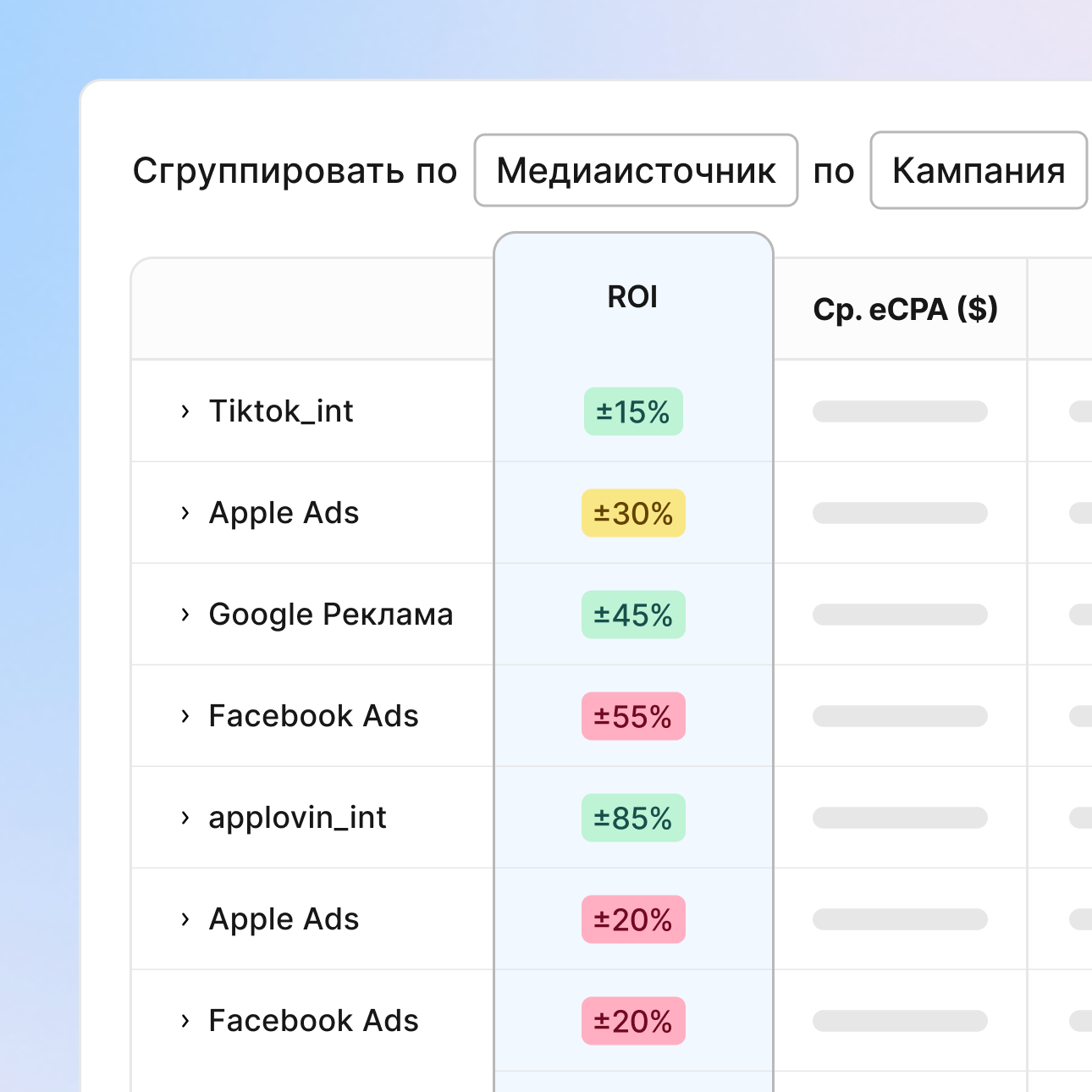Click the Google Реклама row label
Image resolution: width=1092 pixels, height=1092 pixels.
pyautogui.click(x=330, y=615)
